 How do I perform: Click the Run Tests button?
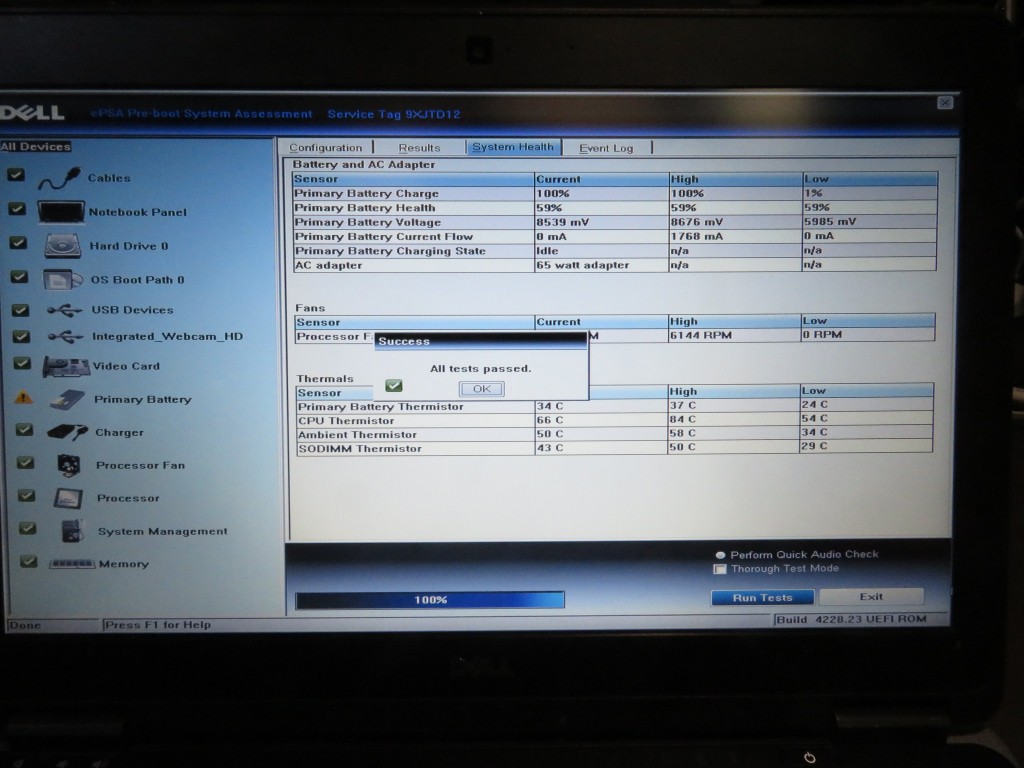click(762, 598)
